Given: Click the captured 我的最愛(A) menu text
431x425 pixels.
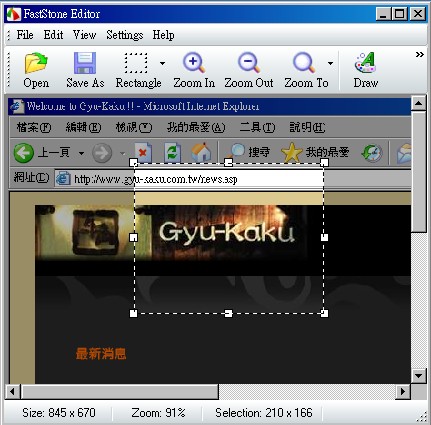Looking at the screenshot, I should pyautogui.click(x=196, y=127).
